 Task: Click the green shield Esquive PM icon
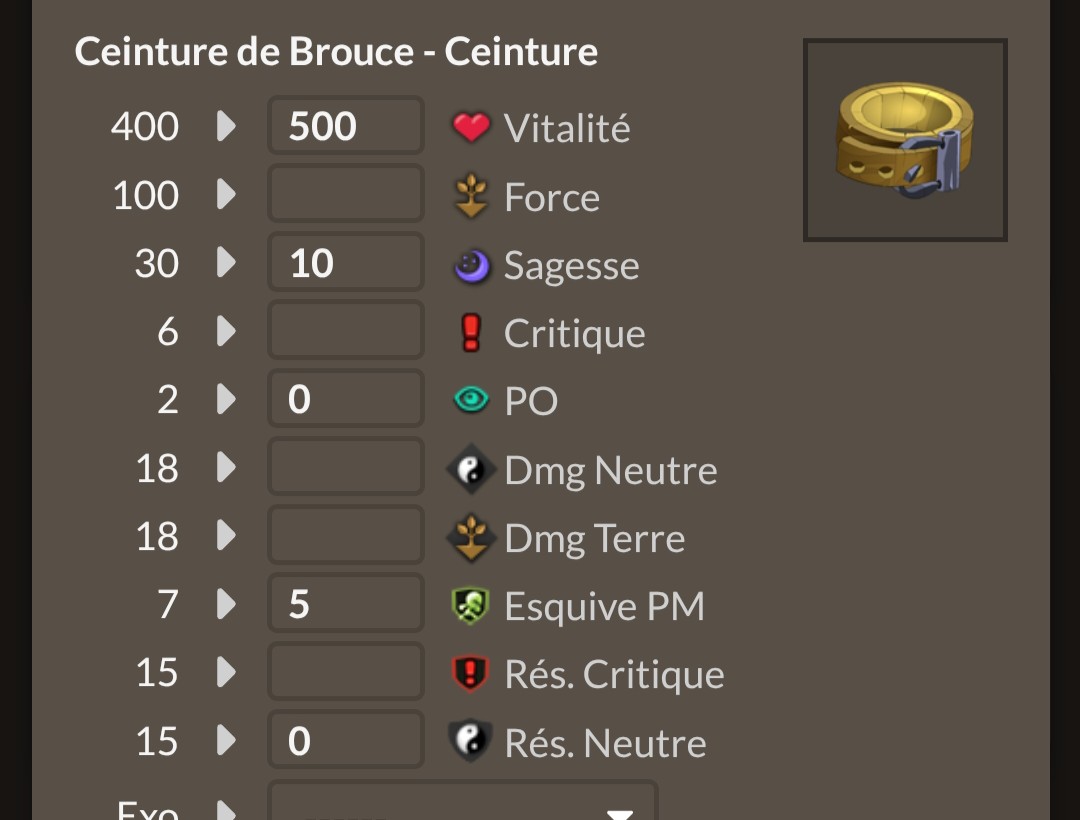470,605
